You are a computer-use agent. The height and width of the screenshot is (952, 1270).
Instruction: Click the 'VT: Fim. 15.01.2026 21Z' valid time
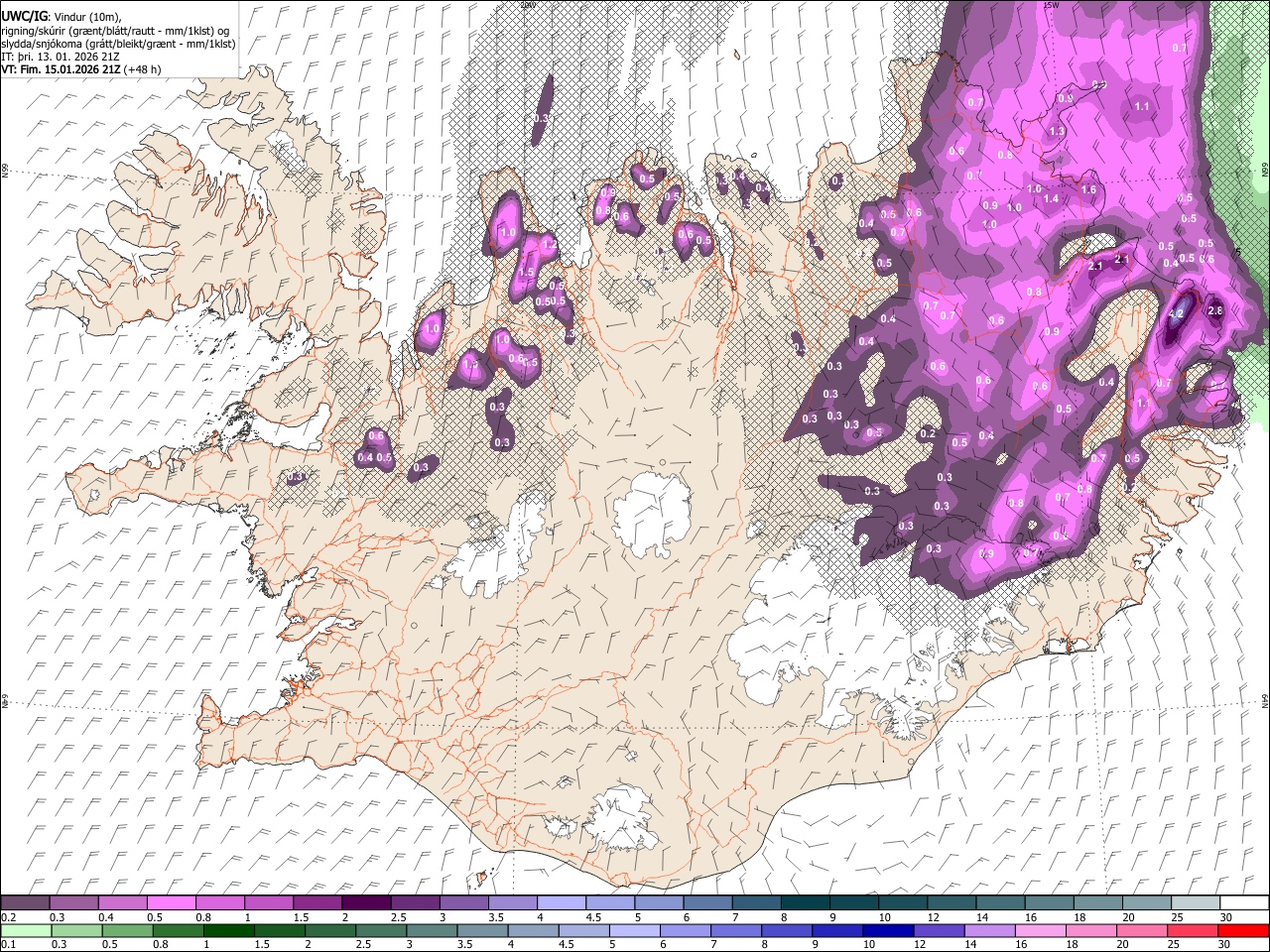pos(61,69)
